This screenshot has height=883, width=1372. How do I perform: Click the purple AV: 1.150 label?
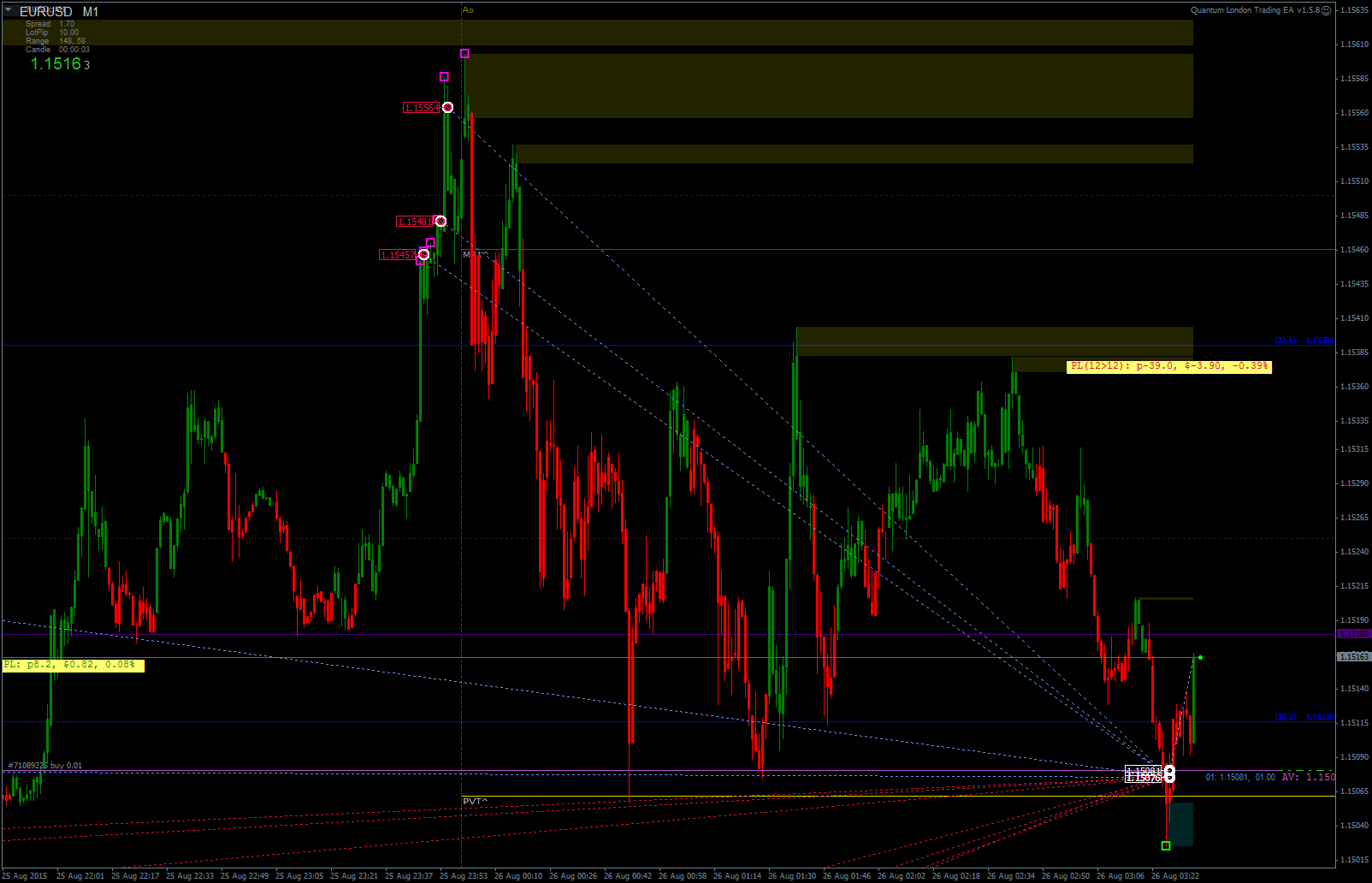click(1309, 777)
